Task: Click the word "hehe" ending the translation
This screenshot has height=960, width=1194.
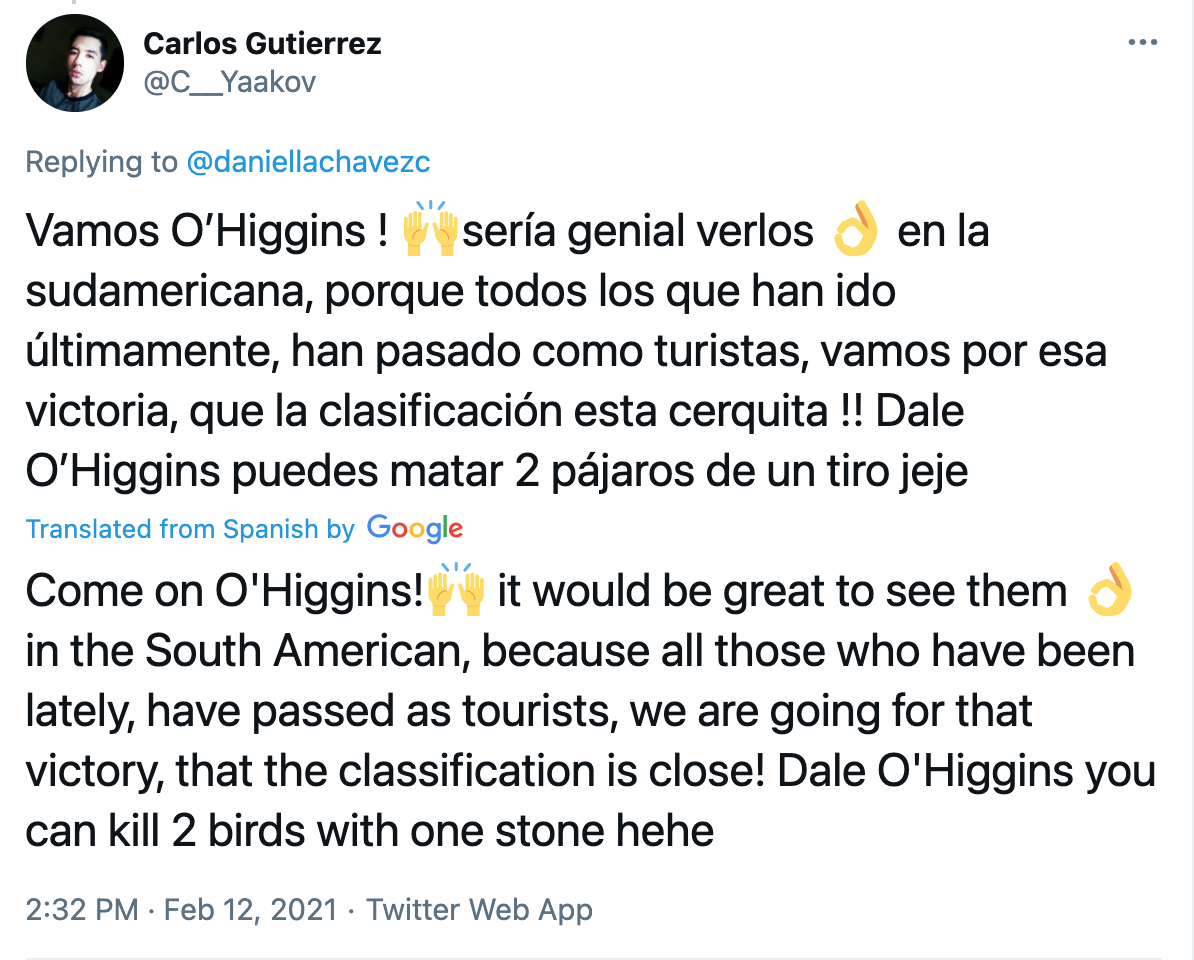Action: pyautogui.click(x=665, y=830)
